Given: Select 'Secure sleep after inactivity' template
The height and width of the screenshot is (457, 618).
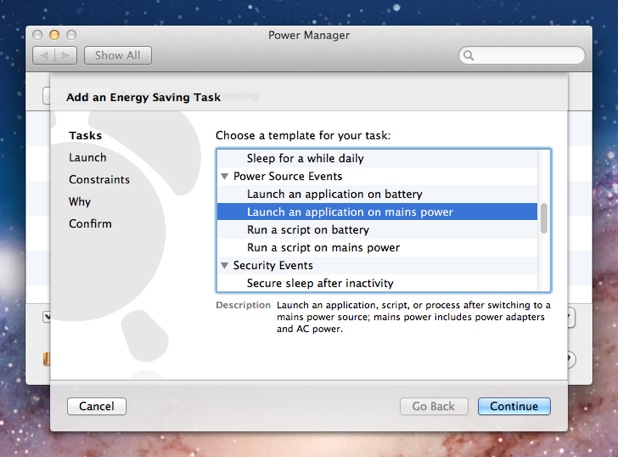Looking at the screenshot, I should 377,283.
